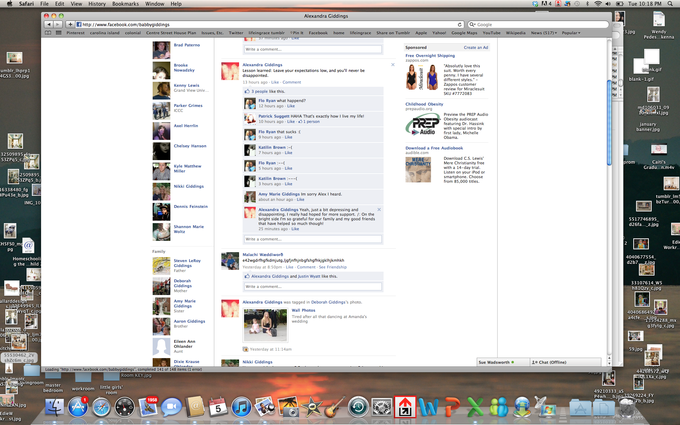Open Time Machine in dock
Screen dimensions: 680x425
pyautogui.click(x=358, y=407)
